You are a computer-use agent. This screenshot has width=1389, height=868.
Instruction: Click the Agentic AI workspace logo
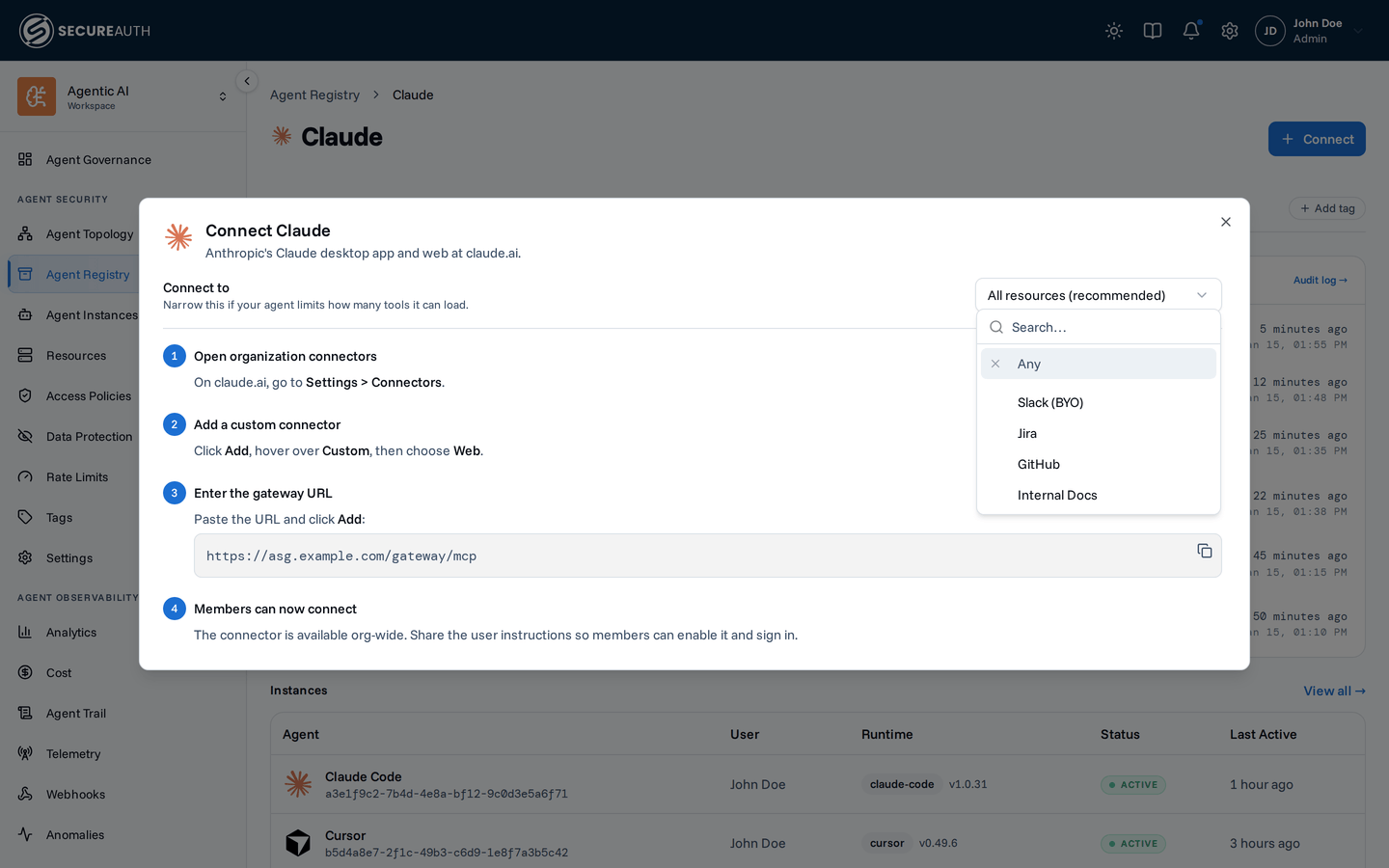37,96
